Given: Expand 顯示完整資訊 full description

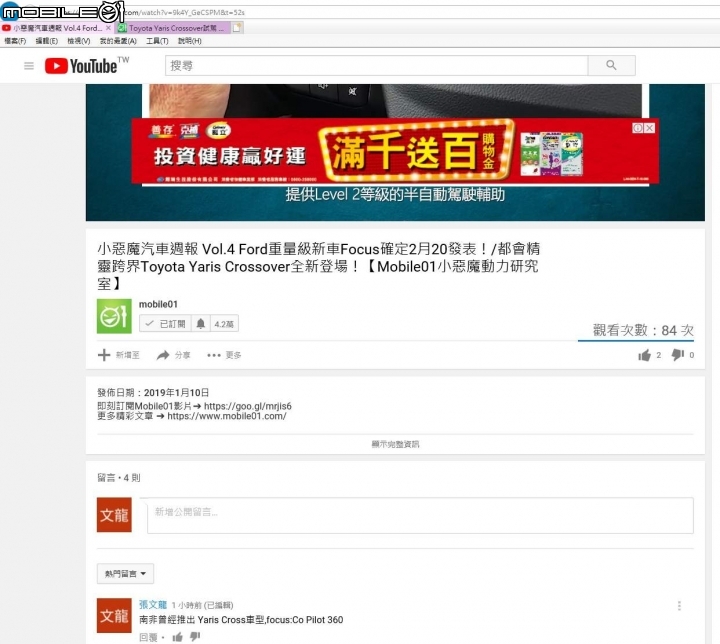Looking at the screenshot, I should click(x=395, y=444).
